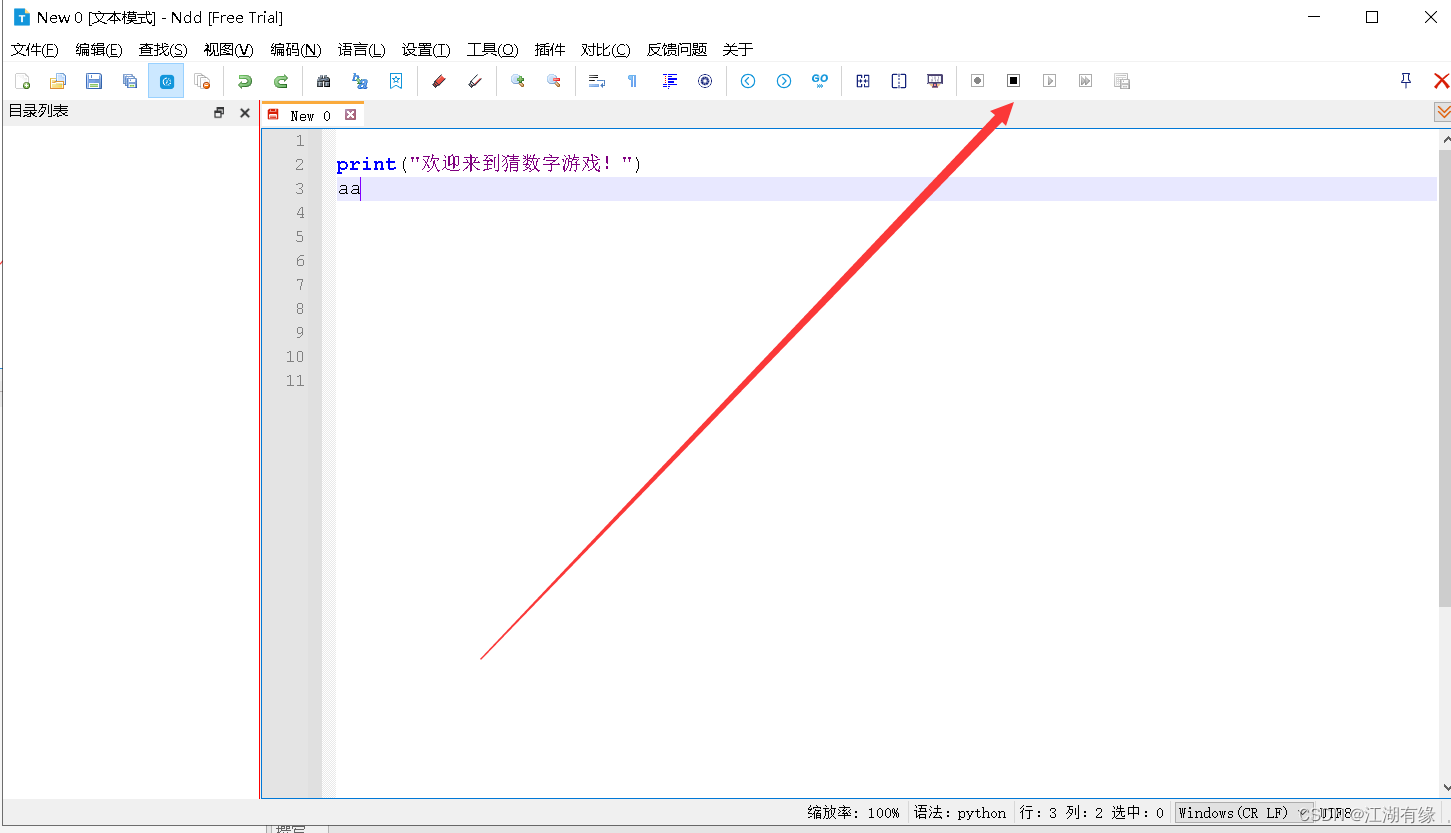1451x833 pixels.
Task: Open the Windows(CR LF) line ending dropdown
Action: coord(1244,813)
